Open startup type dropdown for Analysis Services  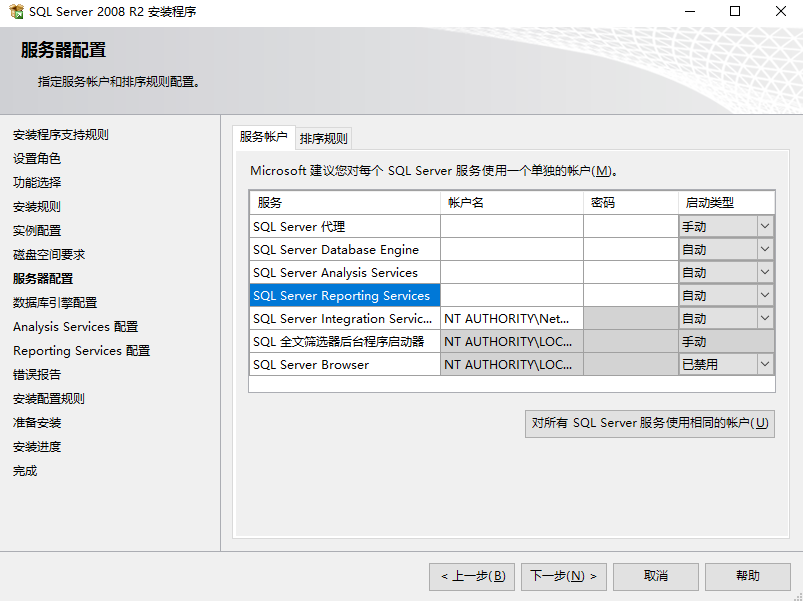(x=765, y=272)
